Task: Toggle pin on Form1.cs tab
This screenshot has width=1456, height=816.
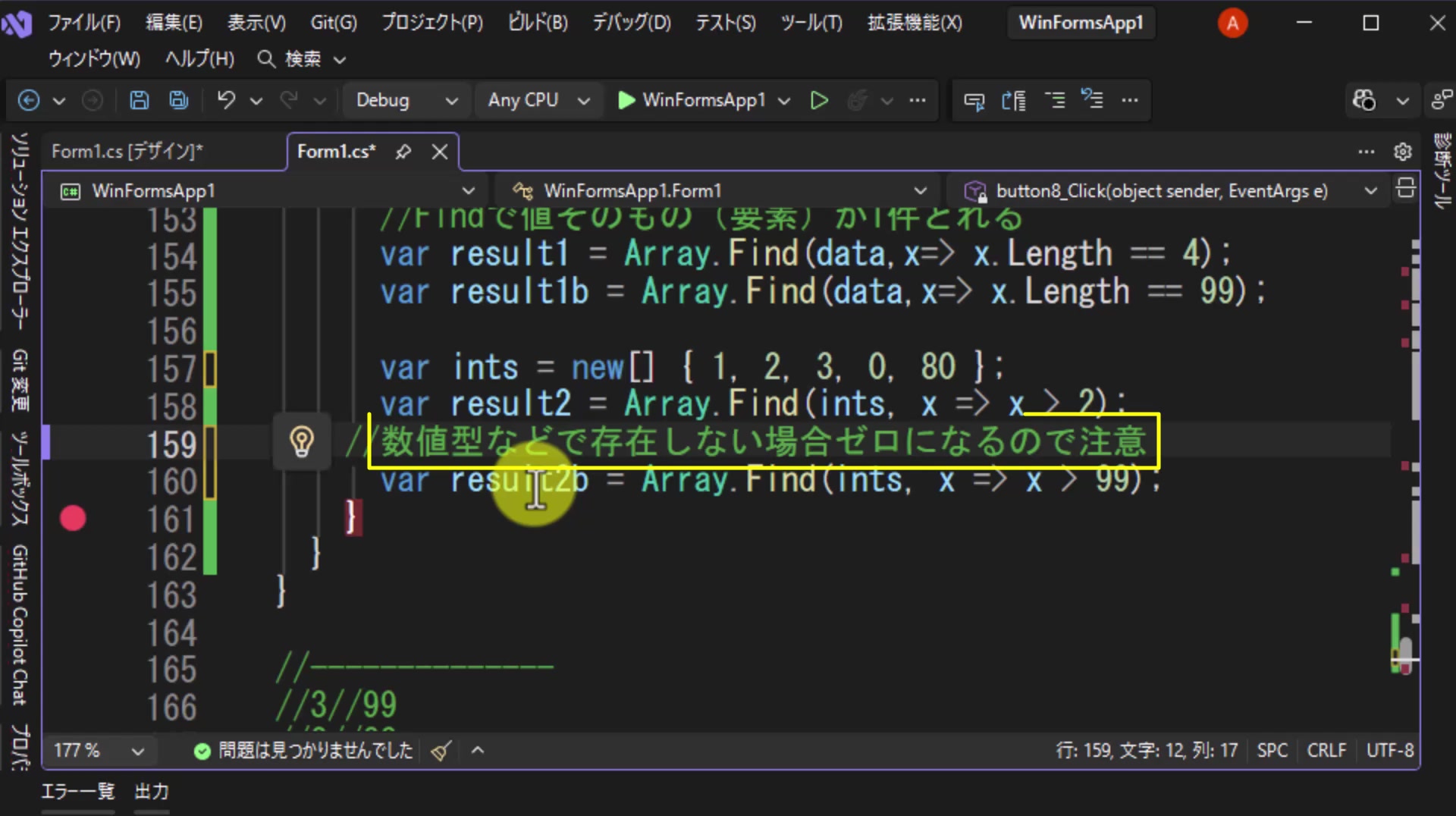Action: (403, 152)
